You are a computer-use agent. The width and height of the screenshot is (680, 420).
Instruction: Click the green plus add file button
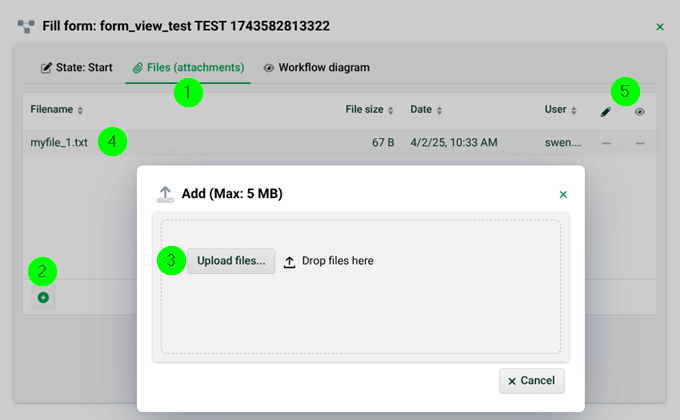pos(43,298)
